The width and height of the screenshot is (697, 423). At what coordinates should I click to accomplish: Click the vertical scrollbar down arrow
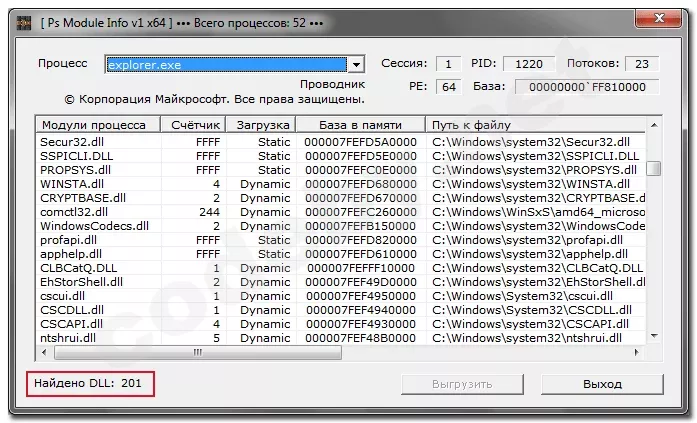click(x=654, y=336)
